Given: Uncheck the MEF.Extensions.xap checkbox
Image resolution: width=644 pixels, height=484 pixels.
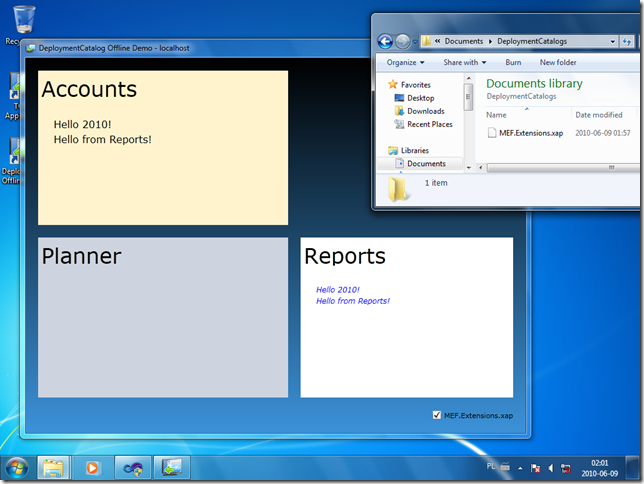Looking at the screenshot, I should (437, 415).
